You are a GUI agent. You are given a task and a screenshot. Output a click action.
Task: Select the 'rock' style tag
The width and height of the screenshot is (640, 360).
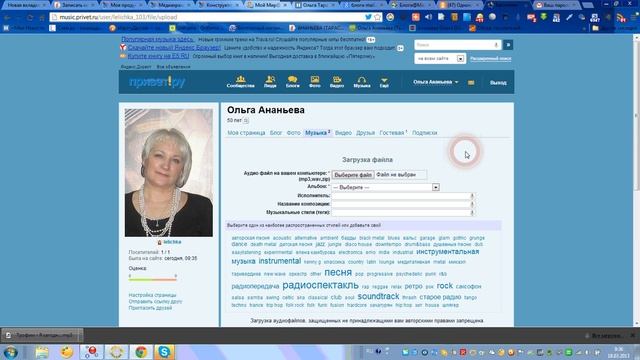tap(444, 286)
